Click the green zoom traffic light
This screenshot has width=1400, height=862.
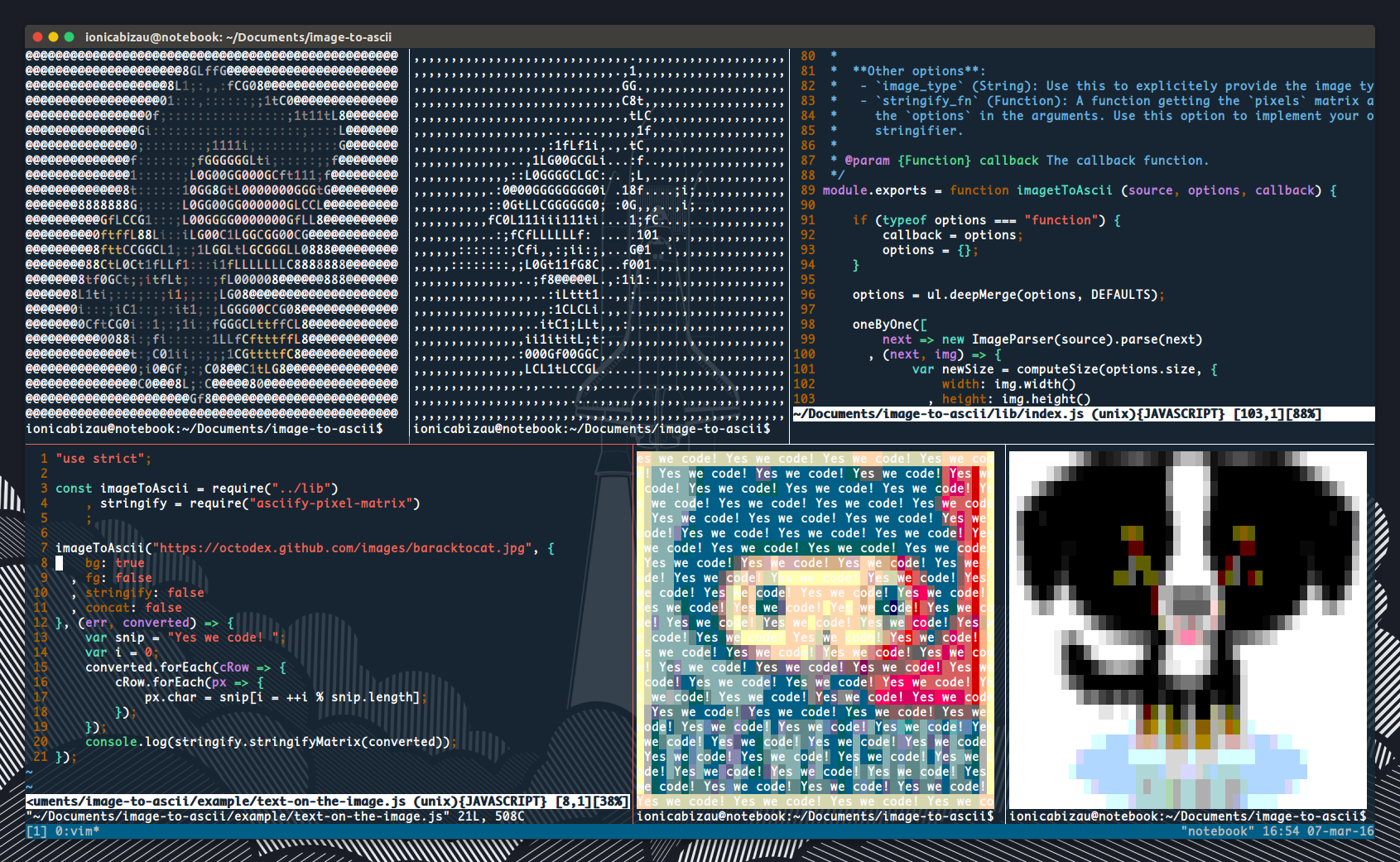(68, 36)
